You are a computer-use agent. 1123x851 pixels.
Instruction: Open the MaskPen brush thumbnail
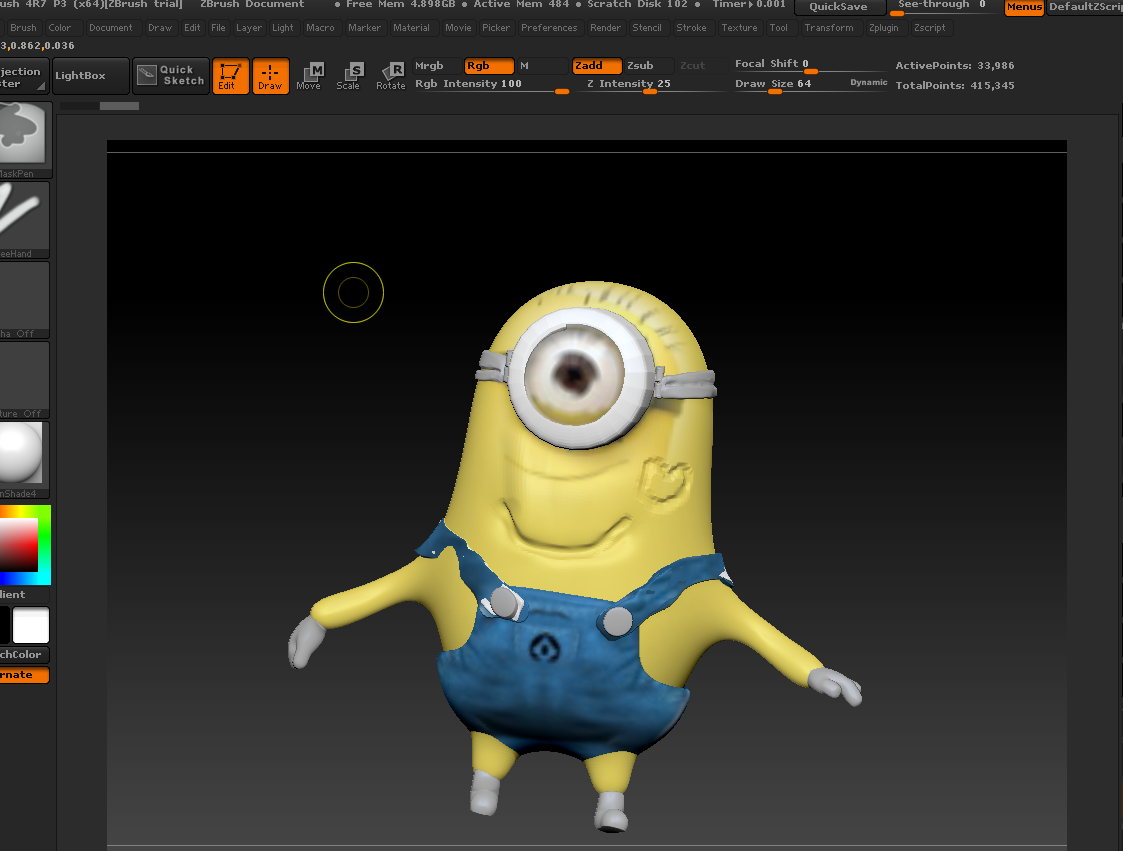pyautogui.click(x=25, y=140)
